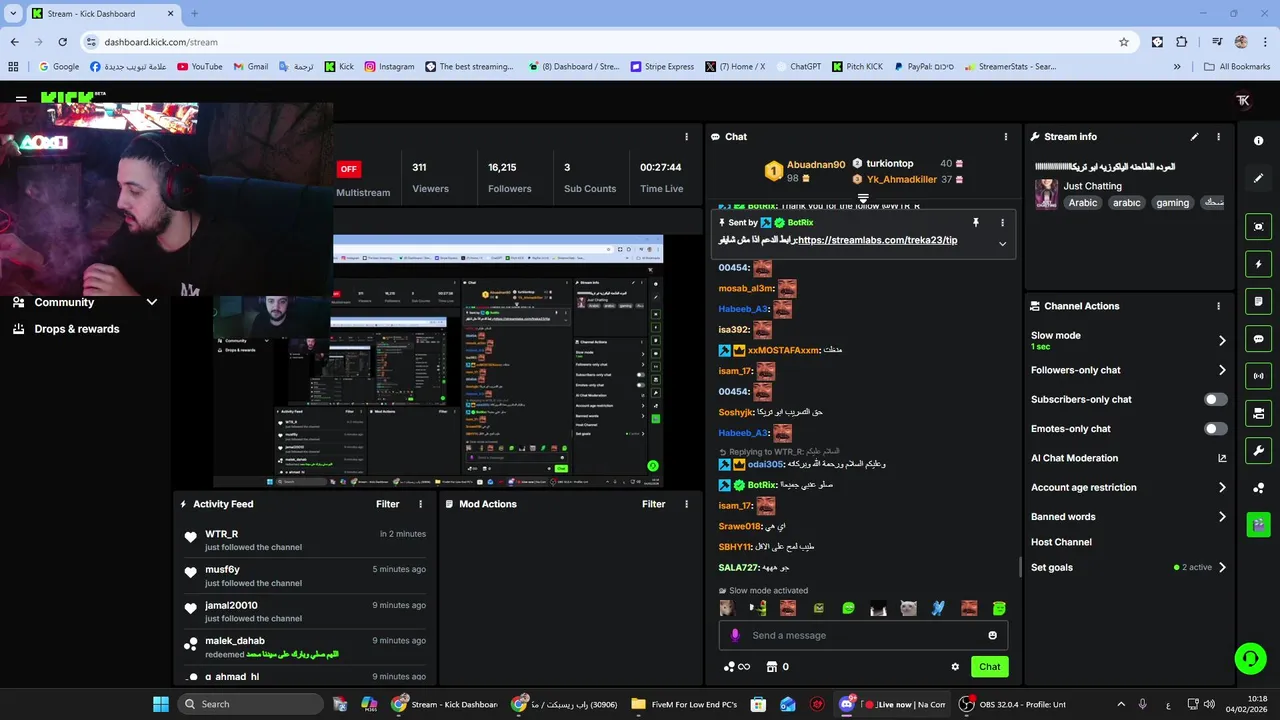The image size is (1280, 720).
Task: Click the WTR_R follow entry
Action: tap(304, 540)
